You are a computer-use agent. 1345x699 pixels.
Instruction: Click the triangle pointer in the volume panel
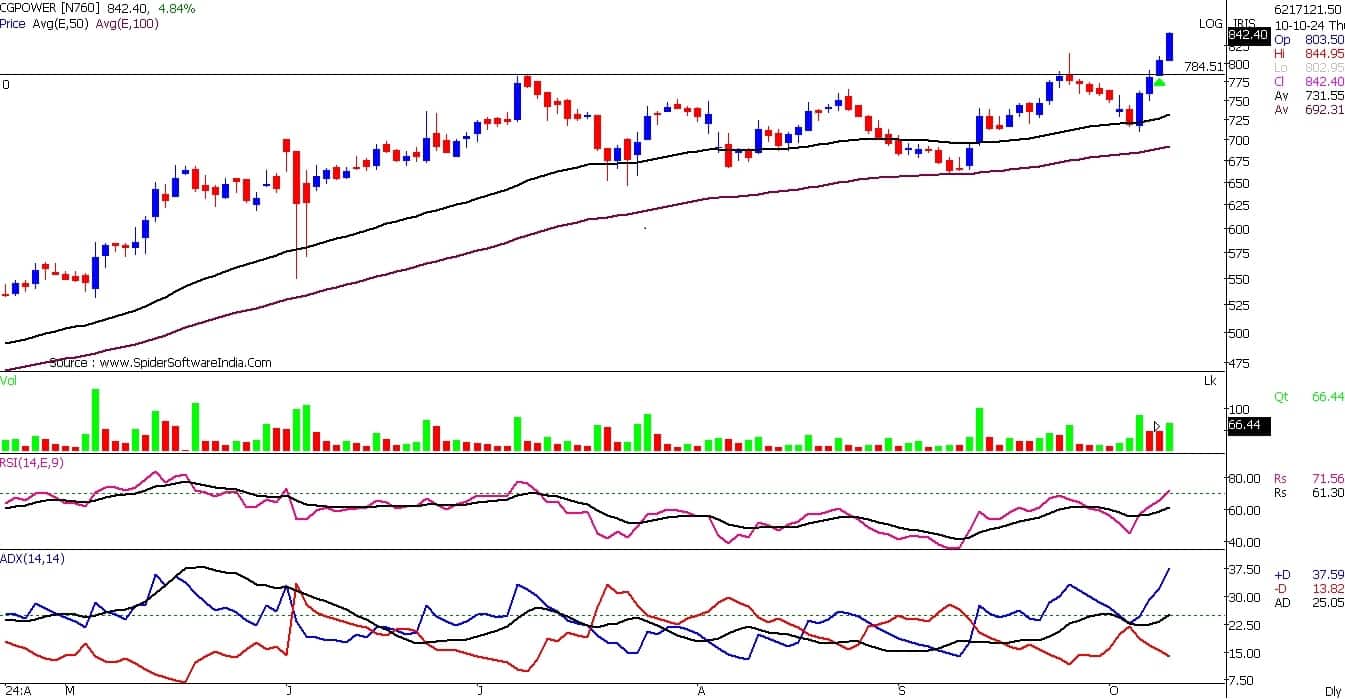coord(1157,426)
